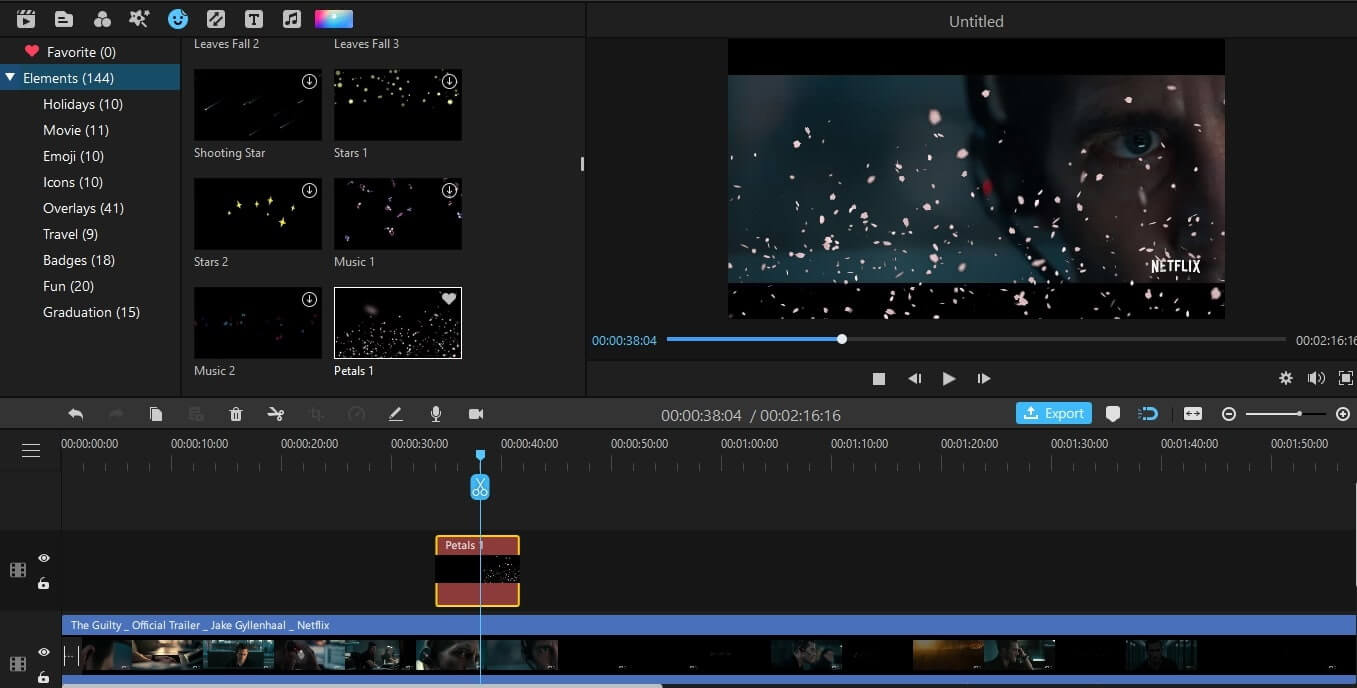Image resolution: width=1357 pixels, height=688 pixels.
Task: Select Travel (9) category
Action: [x=70, y=234]
